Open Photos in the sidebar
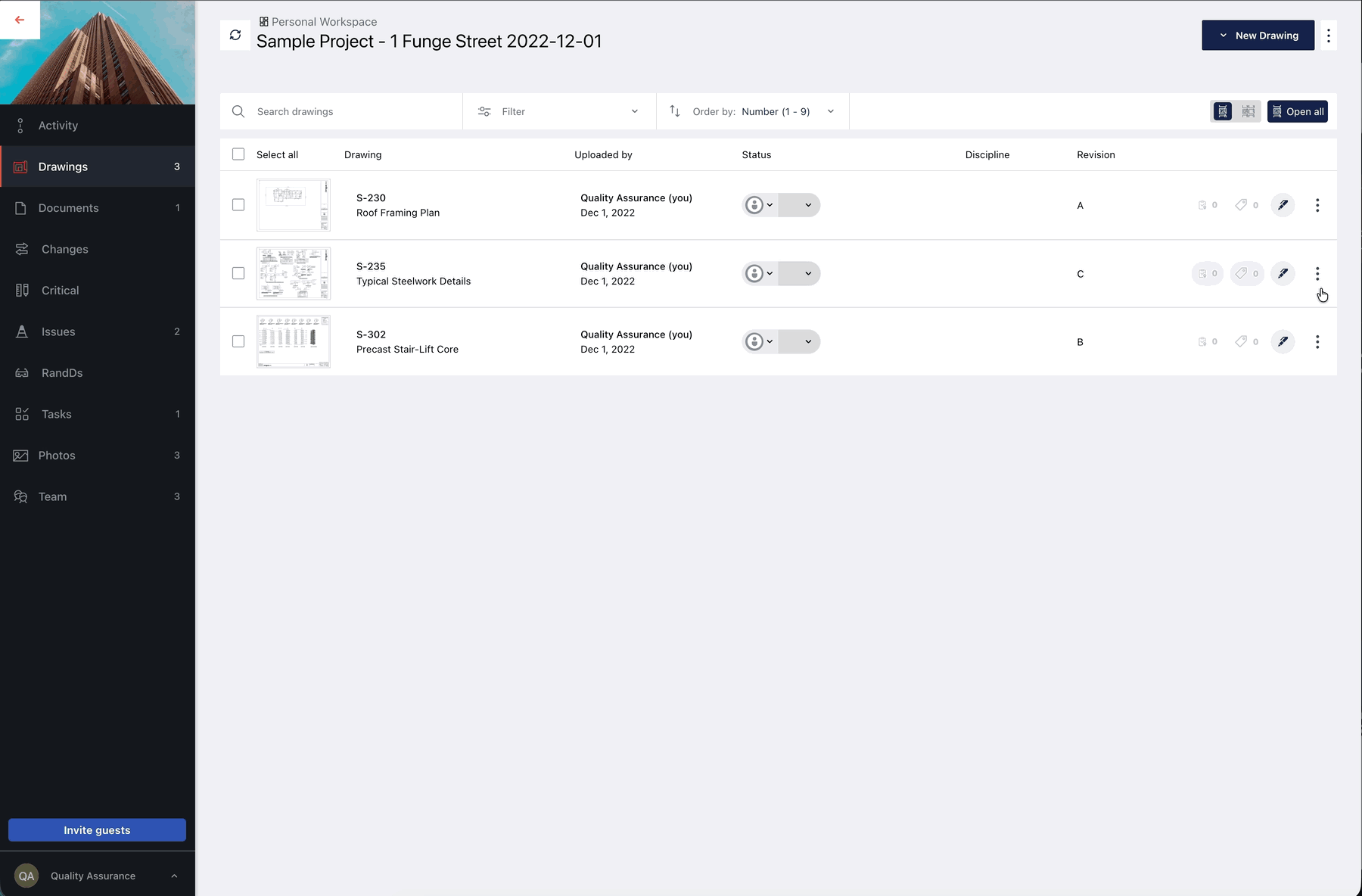 98,456
